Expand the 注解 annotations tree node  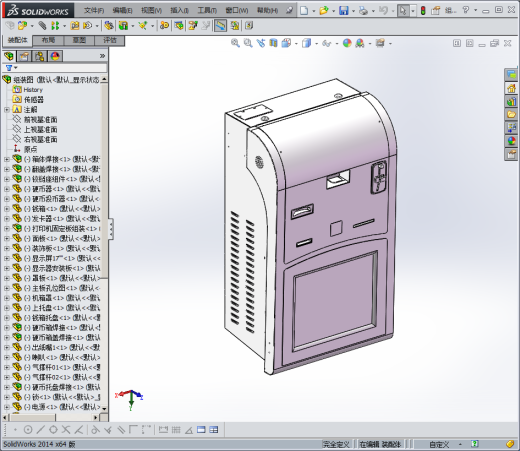[7, 110]
